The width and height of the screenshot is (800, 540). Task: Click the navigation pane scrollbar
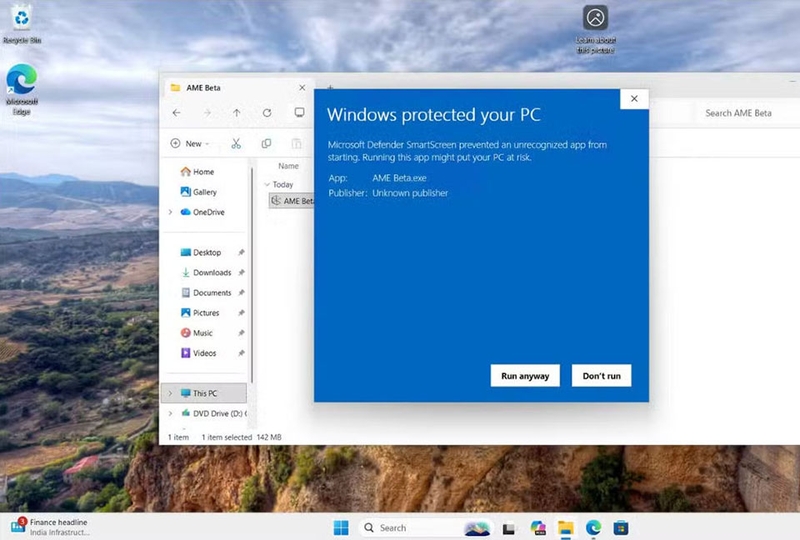click(x=252, y=276)
